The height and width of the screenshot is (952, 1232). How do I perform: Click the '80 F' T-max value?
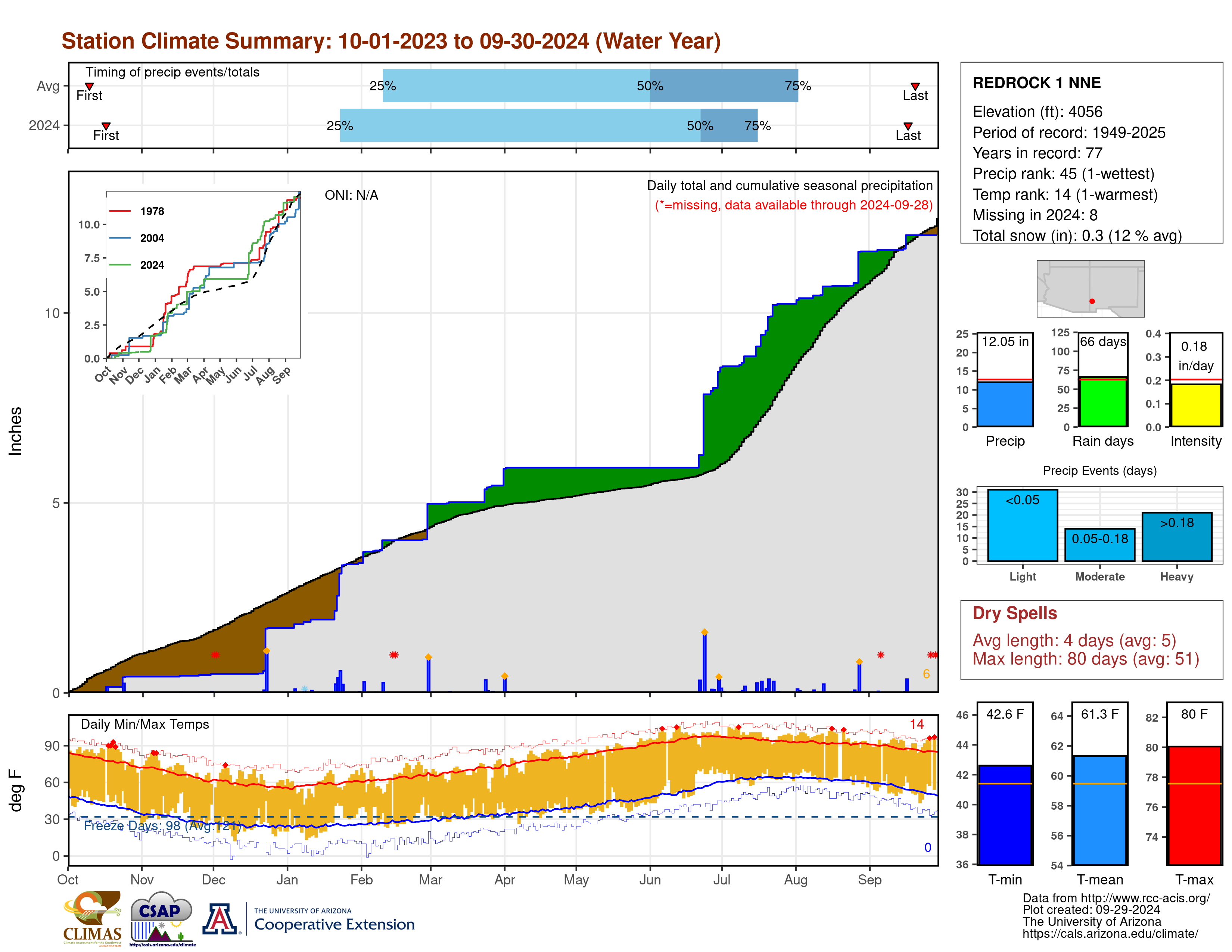(x=1194, y=714)
